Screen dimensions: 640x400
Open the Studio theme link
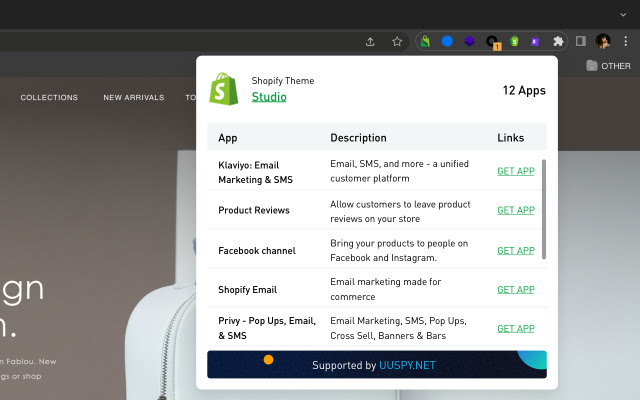tap(269, 97)
